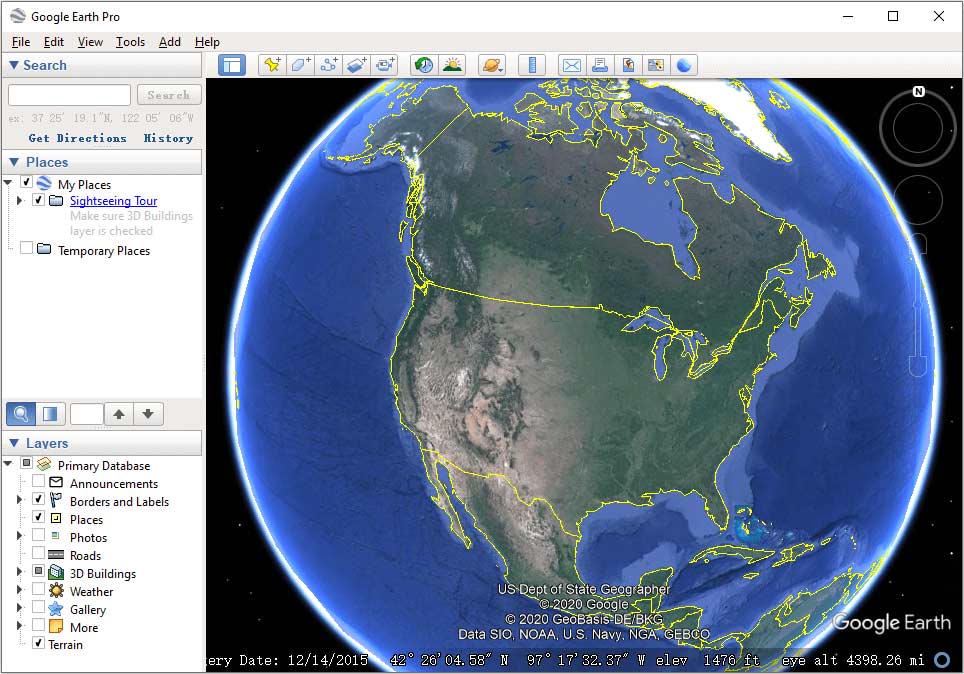The image size is (964, 674).
Task: Click the zoom slider on map
Action: pyautogui.click(x=918, y=304)
